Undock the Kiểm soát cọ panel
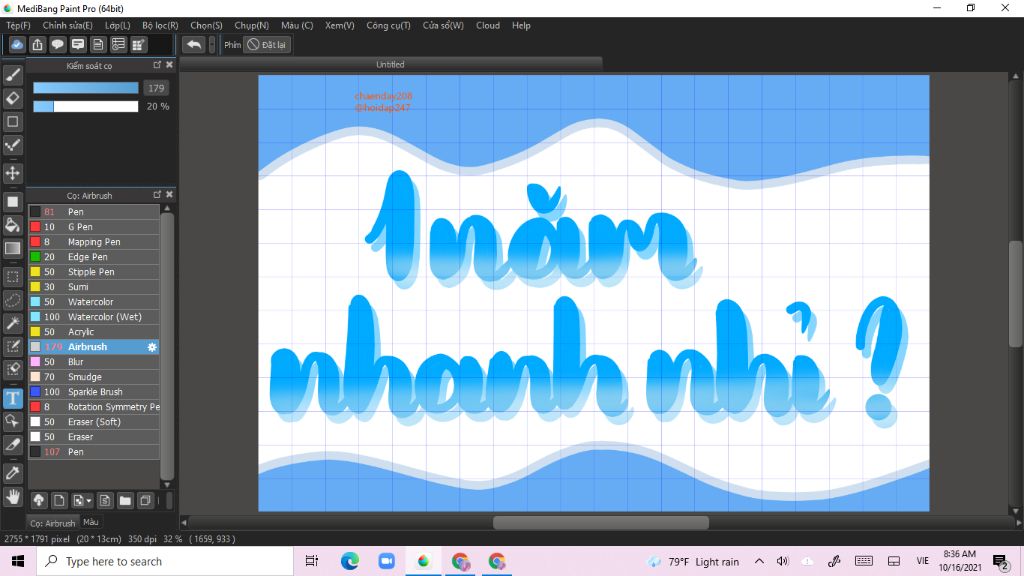Viewport: 1024px width, 576px height. coord(157,65)
